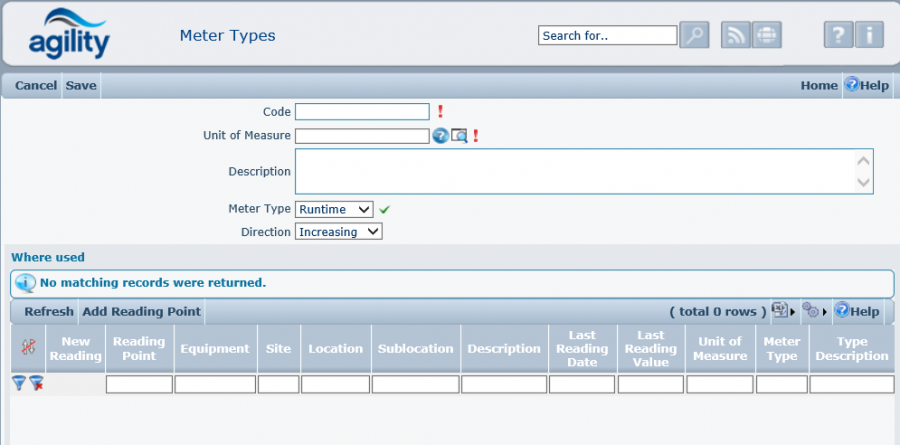Click Save in the toolbar
Screen dimensions: 900x445
(81, 85)
